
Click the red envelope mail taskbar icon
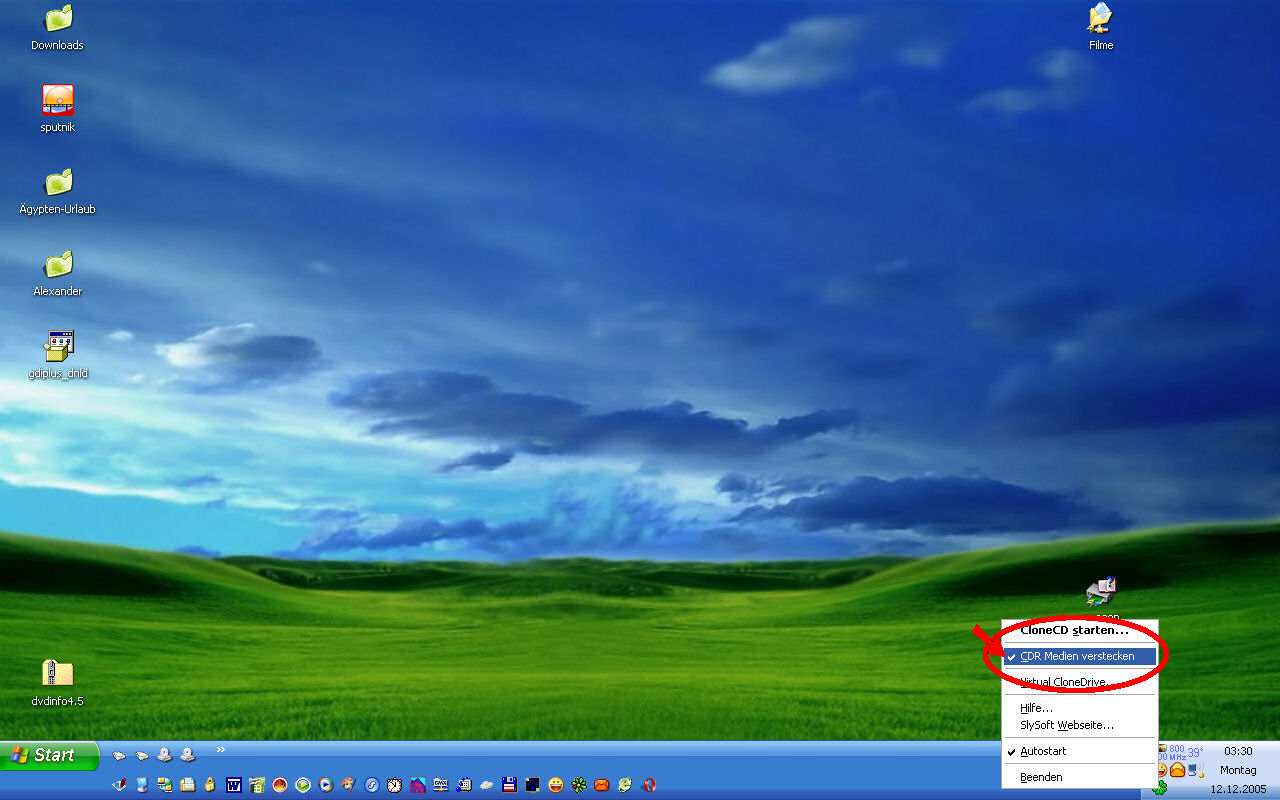click(602, 785)
